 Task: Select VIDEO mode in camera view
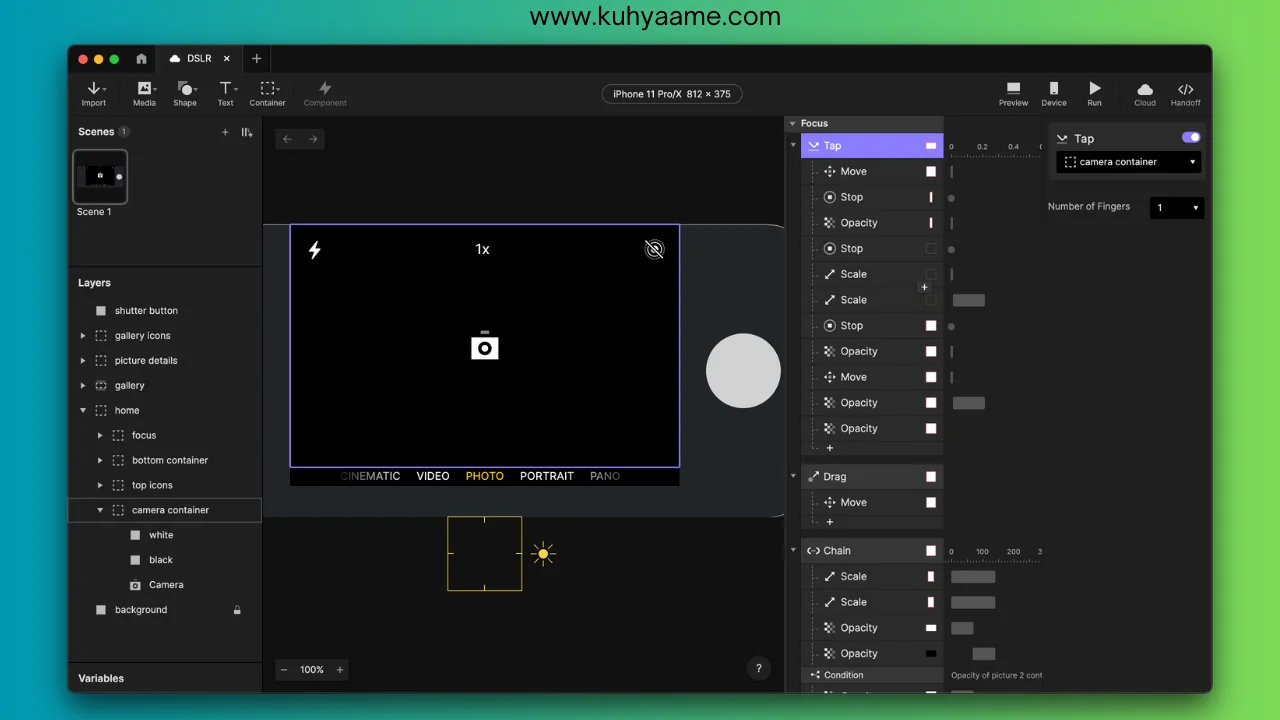433,476
